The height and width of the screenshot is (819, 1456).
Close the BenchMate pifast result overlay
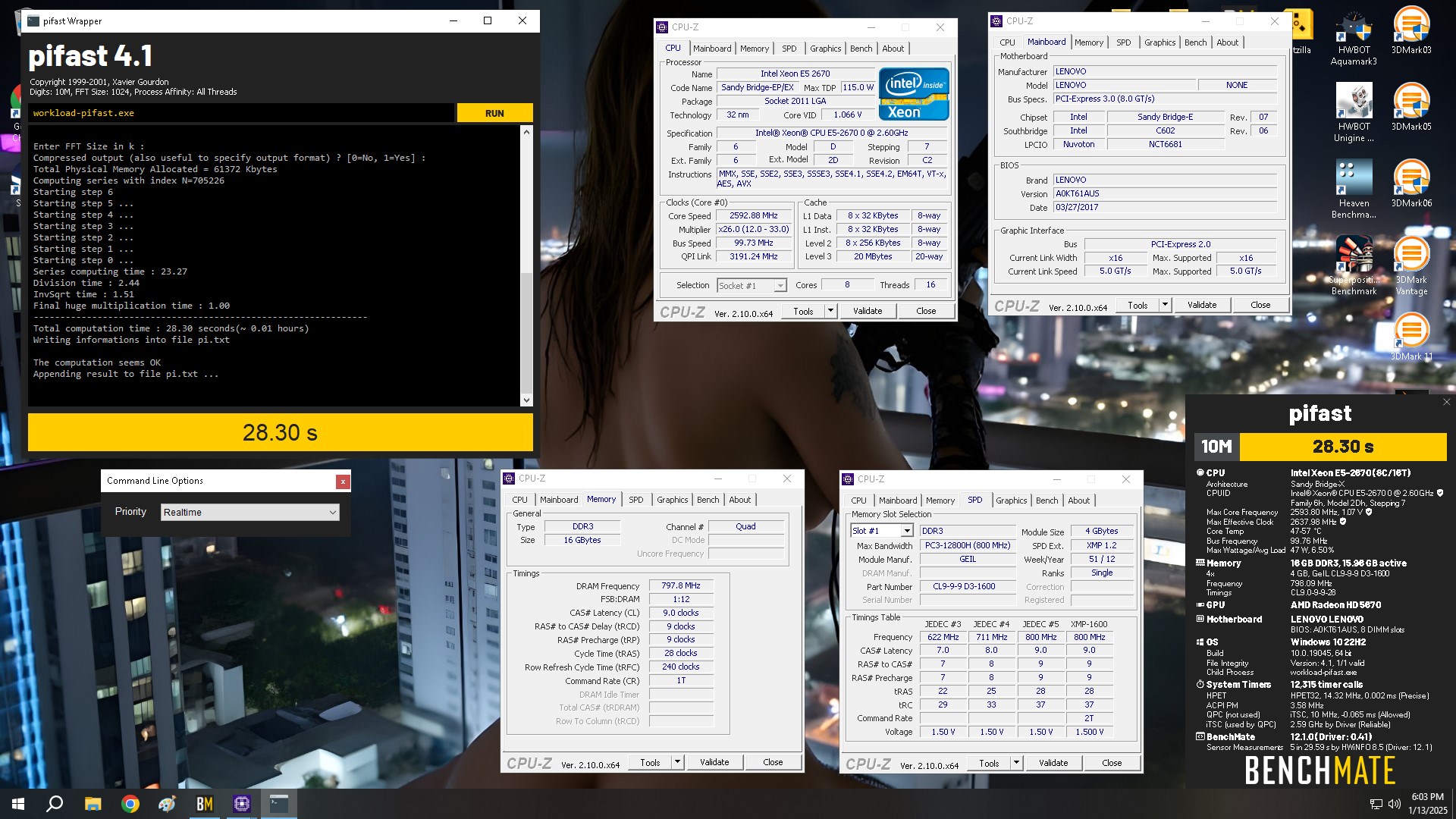pyautogui.click(x=1446, y=402)
